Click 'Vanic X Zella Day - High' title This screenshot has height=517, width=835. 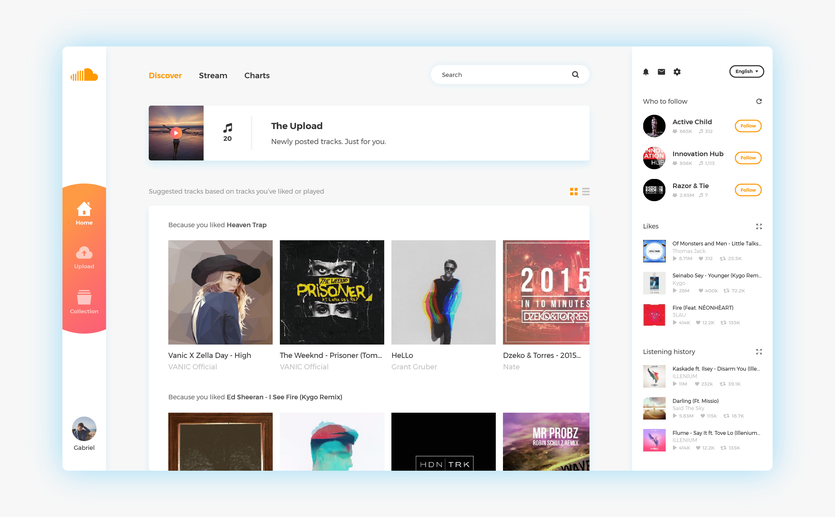click(x=210, y=355)
